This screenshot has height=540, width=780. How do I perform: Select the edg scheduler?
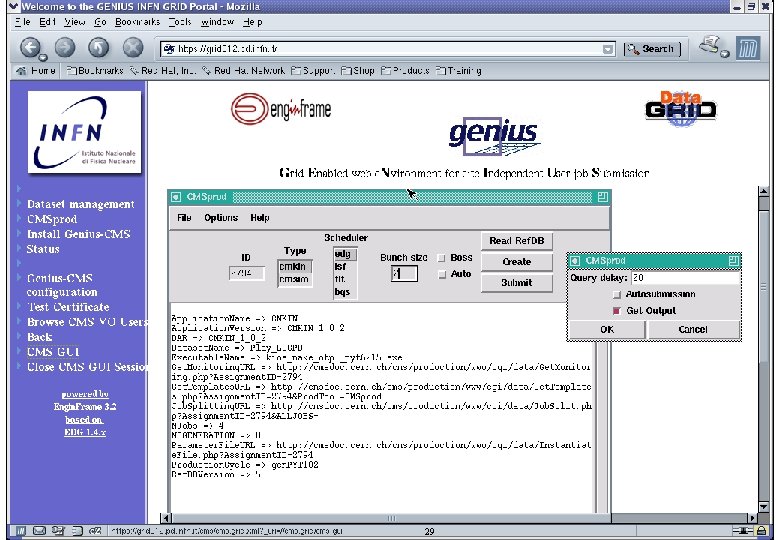[344, 254]
